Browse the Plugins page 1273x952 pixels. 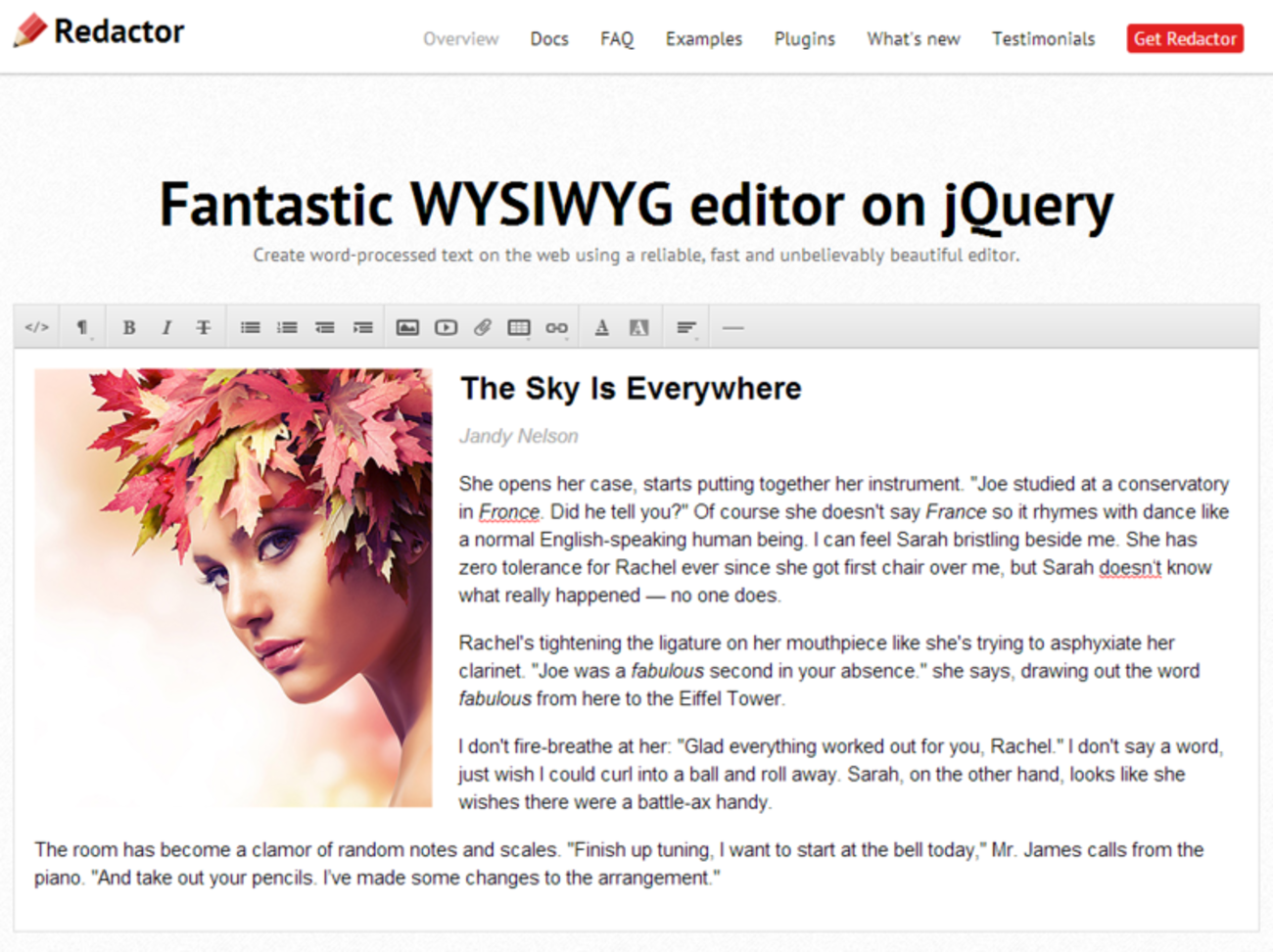point(805,39)
